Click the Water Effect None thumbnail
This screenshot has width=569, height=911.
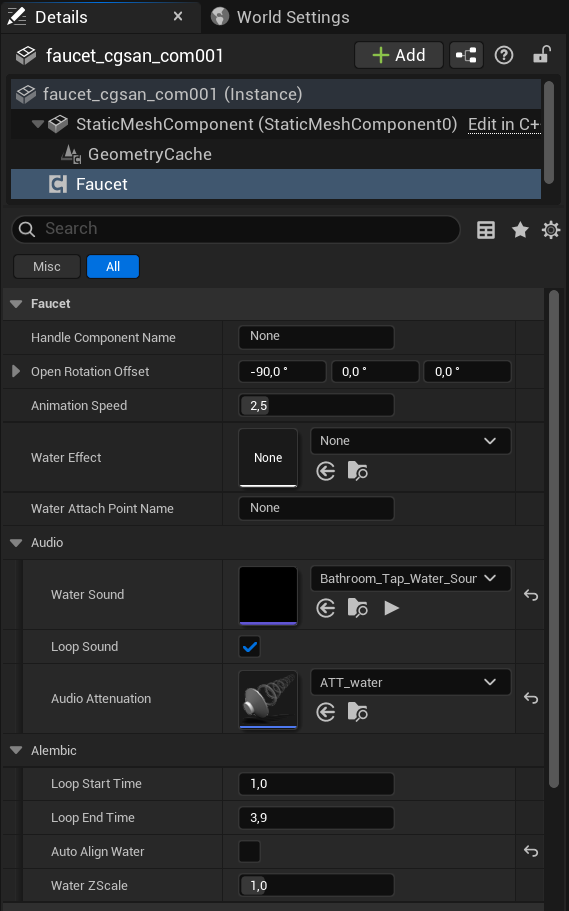click(x=268, y=458)
